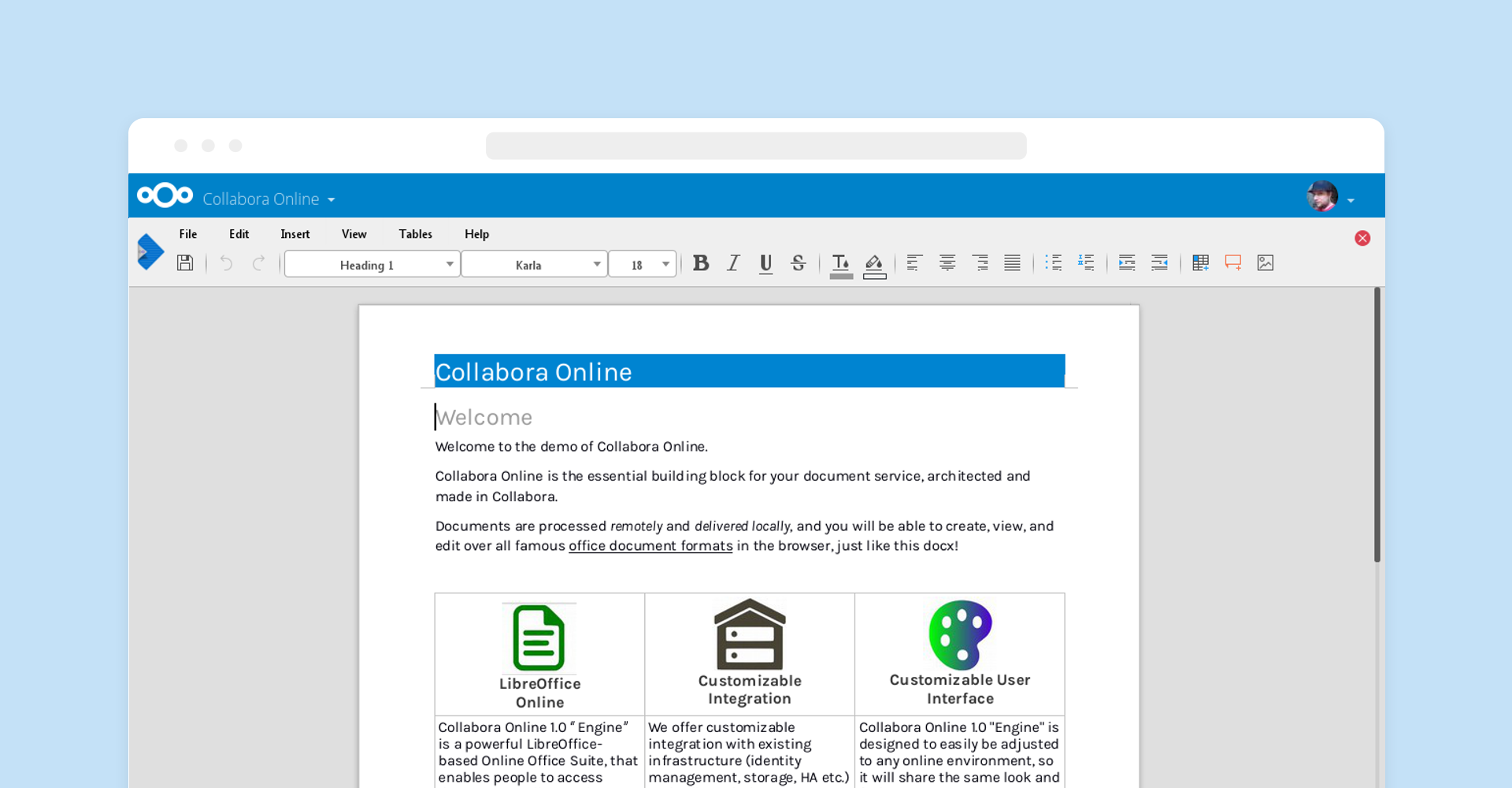Click the Nextcloud logo

pyautogui.click(x=165, y=195)
